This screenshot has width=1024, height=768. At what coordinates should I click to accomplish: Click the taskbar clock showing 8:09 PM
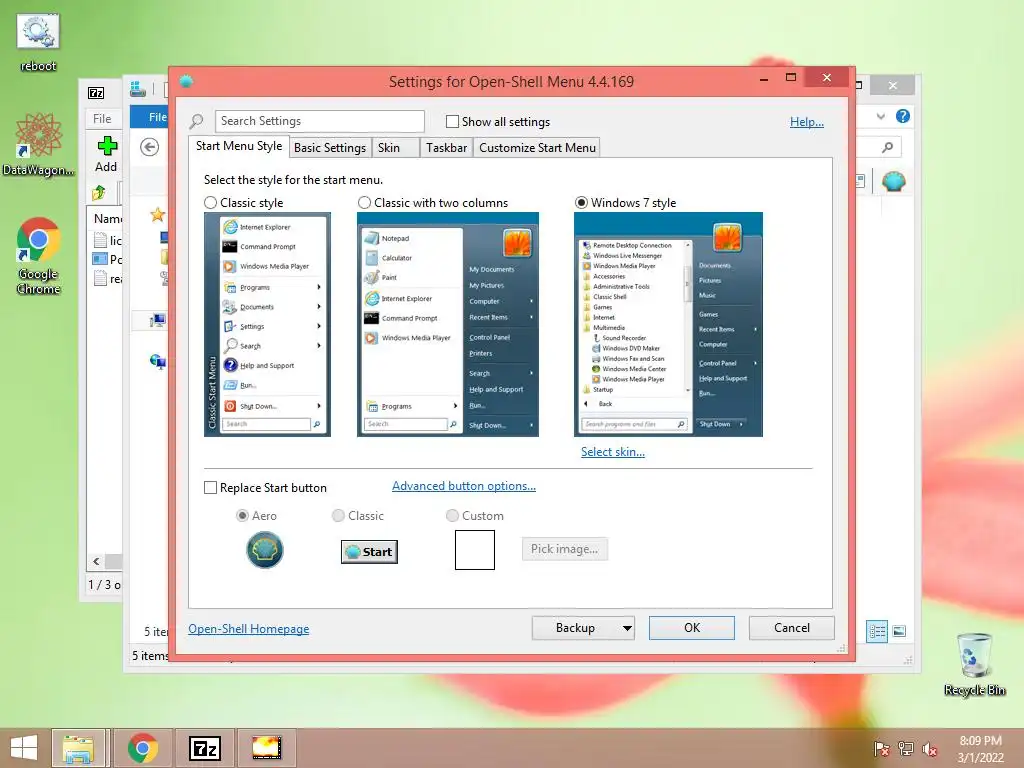[x=980, y=749]
